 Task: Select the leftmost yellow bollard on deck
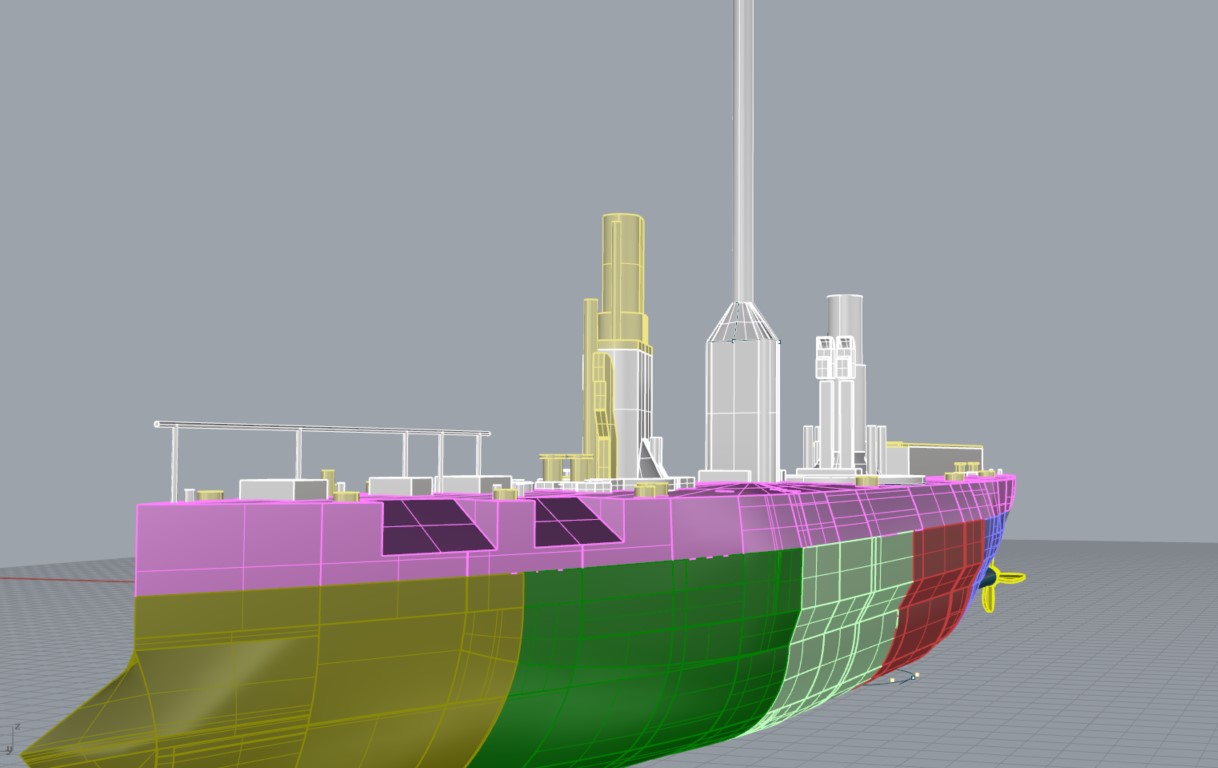(x=208, y=494)
